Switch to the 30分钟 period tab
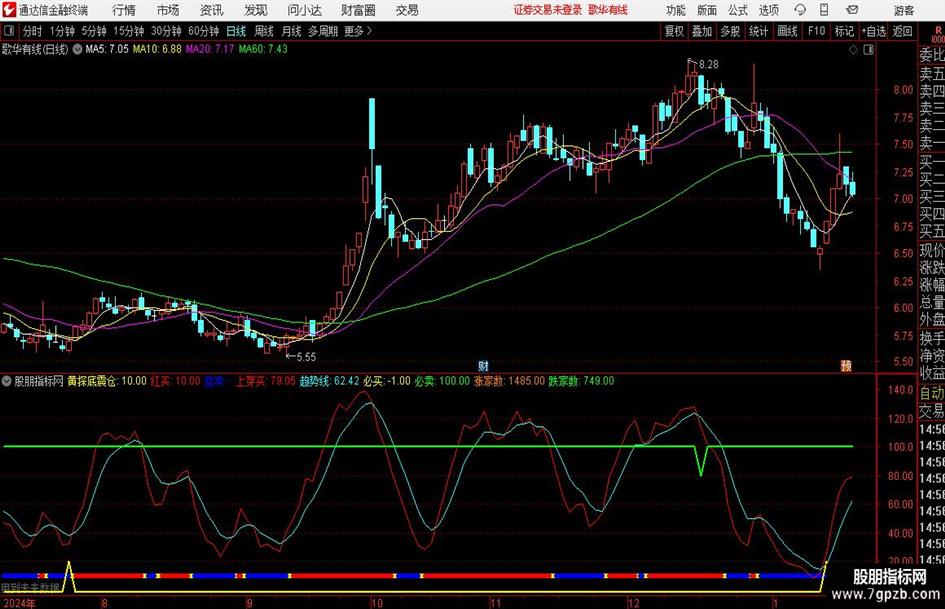Viewport: 945px width, 609px height. click(166, 31)
